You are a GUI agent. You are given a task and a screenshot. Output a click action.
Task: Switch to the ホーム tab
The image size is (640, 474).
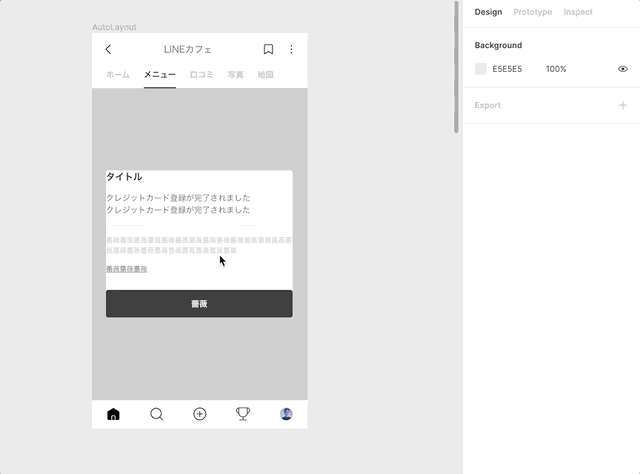pos(118,75)
